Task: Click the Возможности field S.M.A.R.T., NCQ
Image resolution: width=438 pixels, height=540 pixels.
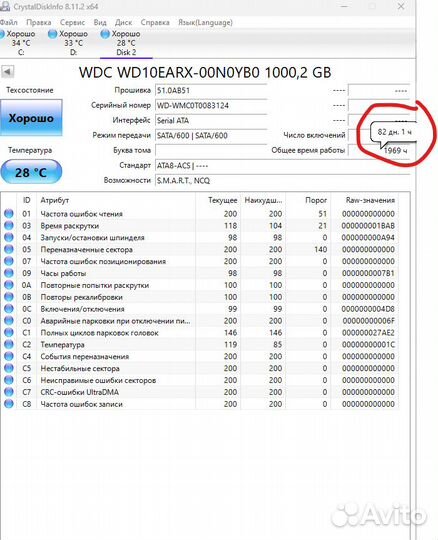Action: 282,180
